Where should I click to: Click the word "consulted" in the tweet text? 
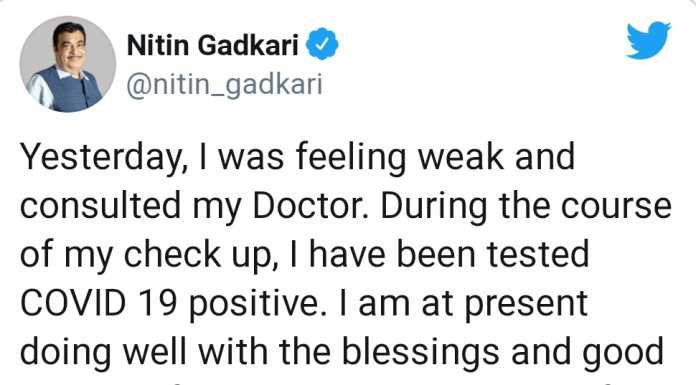click(x=101, y=206)
